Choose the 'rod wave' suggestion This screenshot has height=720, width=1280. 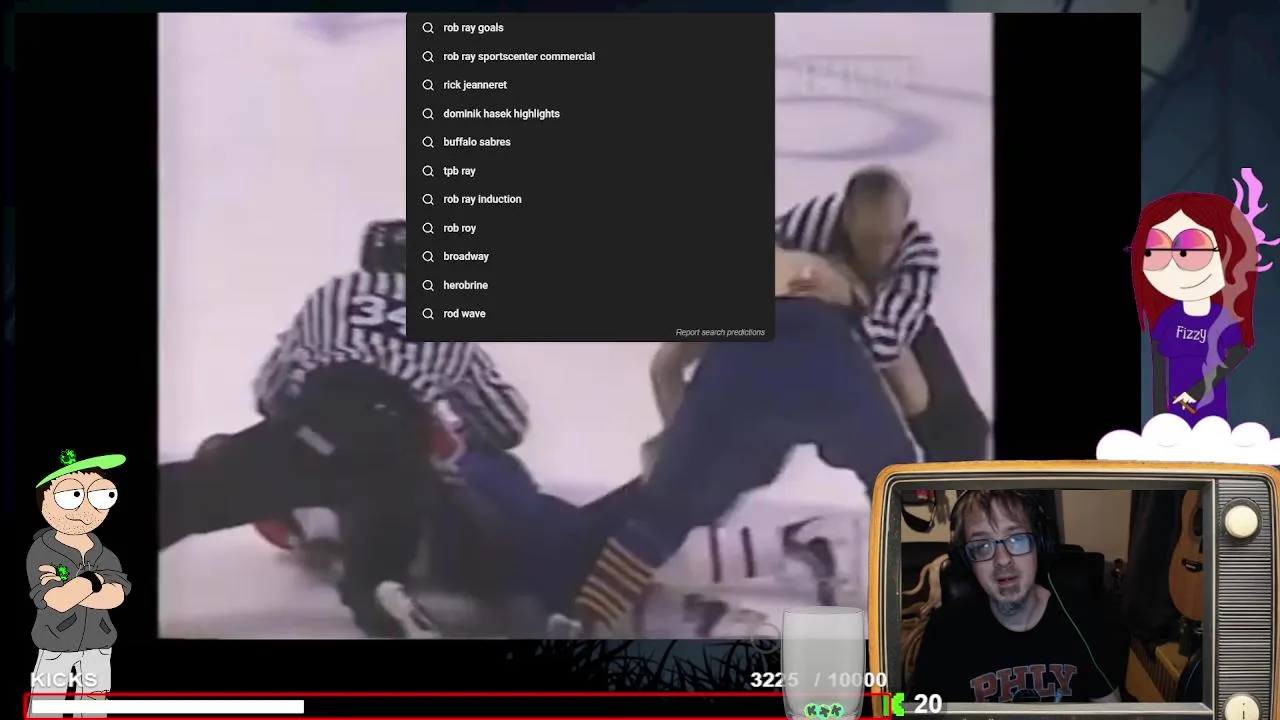coord(590,313)
